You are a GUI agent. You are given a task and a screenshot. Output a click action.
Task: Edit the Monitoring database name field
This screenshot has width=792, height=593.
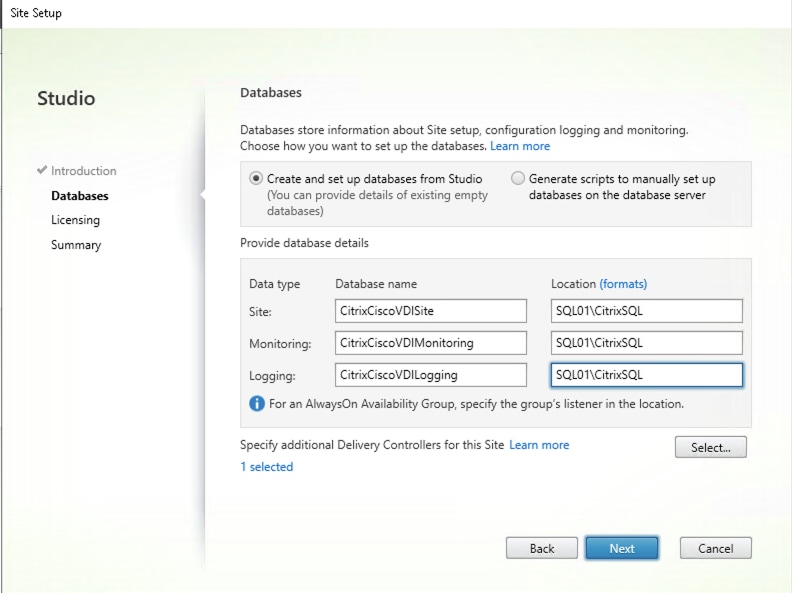pos(430,343)
